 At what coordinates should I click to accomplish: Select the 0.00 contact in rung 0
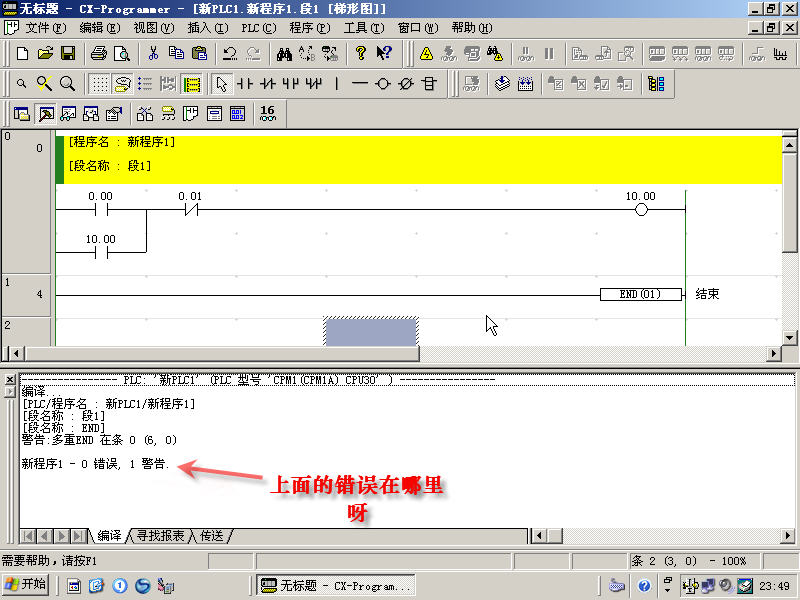point(101,209)
